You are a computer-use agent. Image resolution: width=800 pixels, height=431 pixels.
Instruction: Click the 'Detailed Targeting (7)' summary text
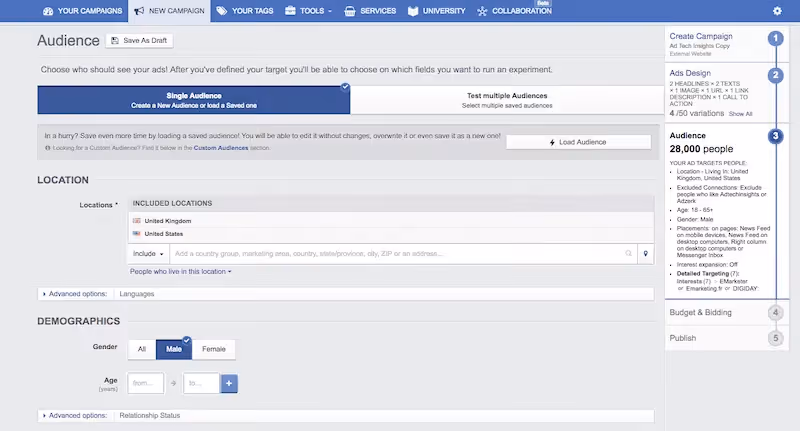[x=708, y=273]
